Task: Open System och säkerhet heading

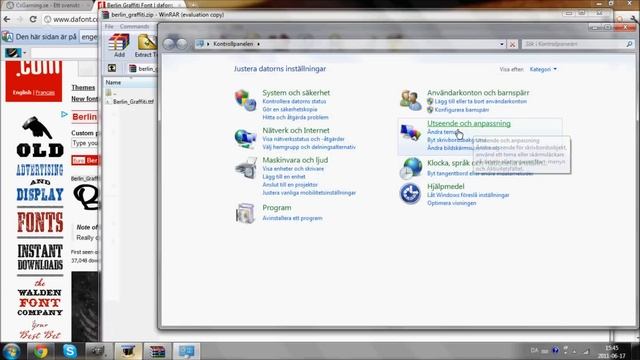Action: pos(296,93)
